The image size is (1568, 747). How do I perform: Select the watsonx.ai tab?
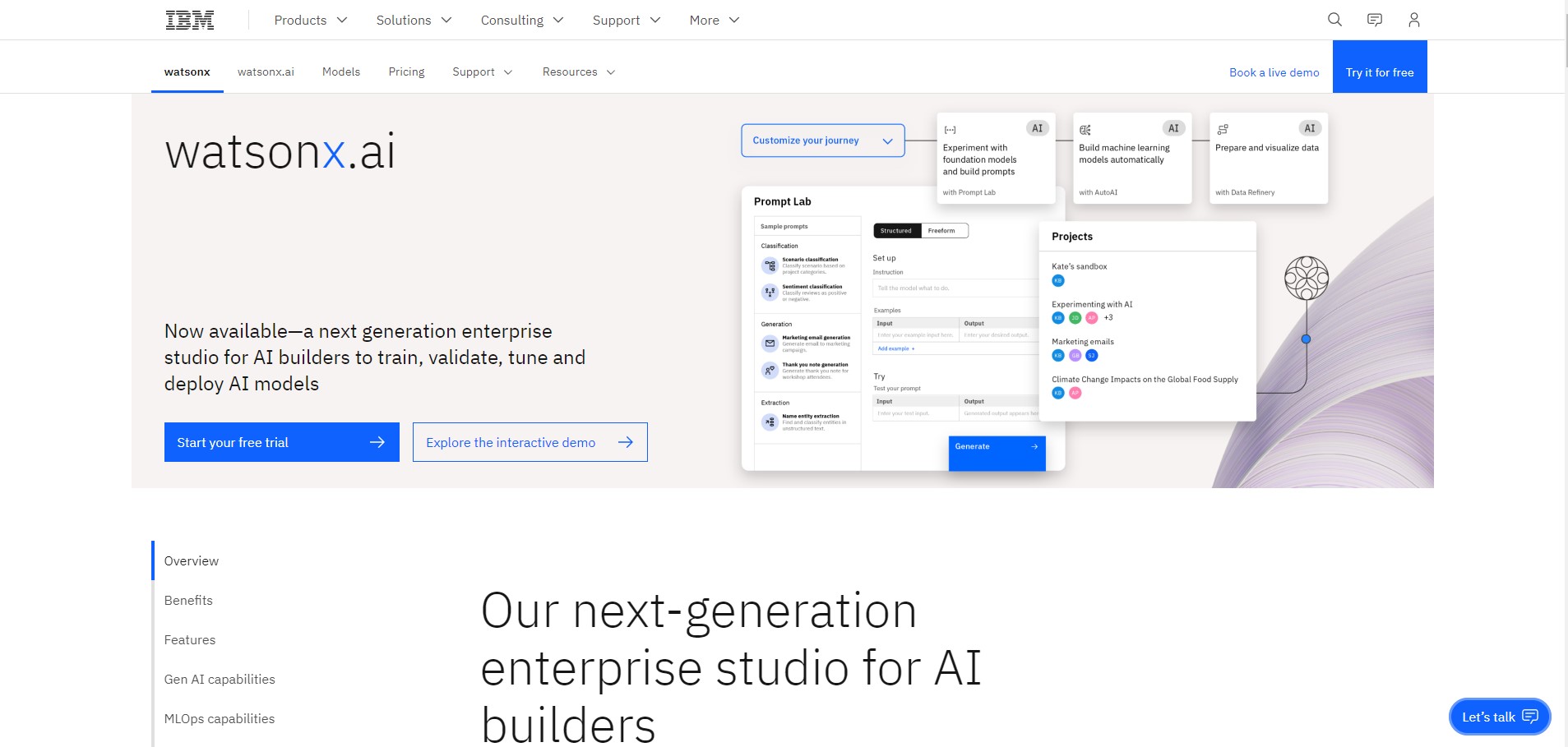click(266, 72)
